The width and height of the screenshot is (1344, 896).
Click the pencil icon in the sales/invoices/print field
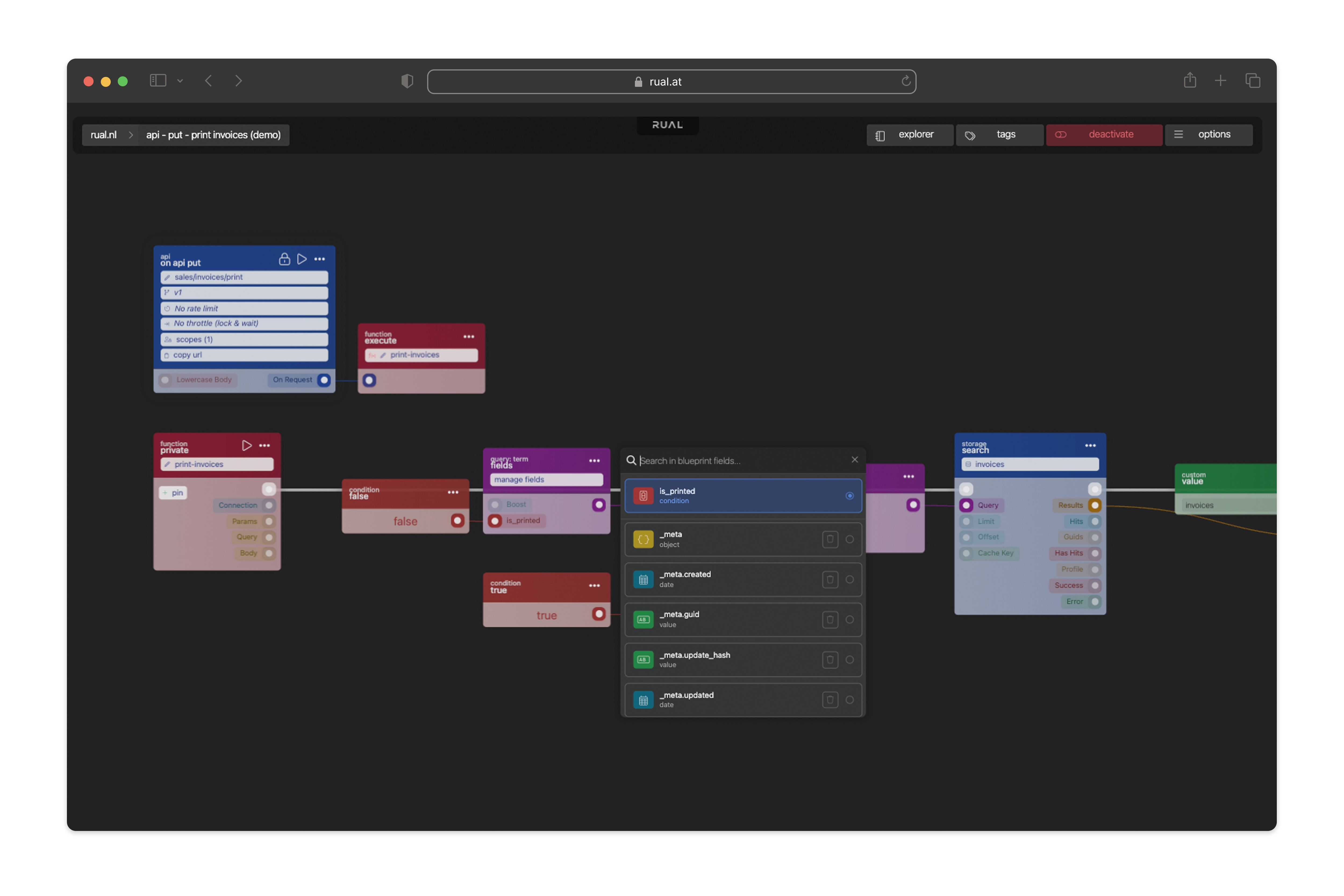click(x=167, y=277)
